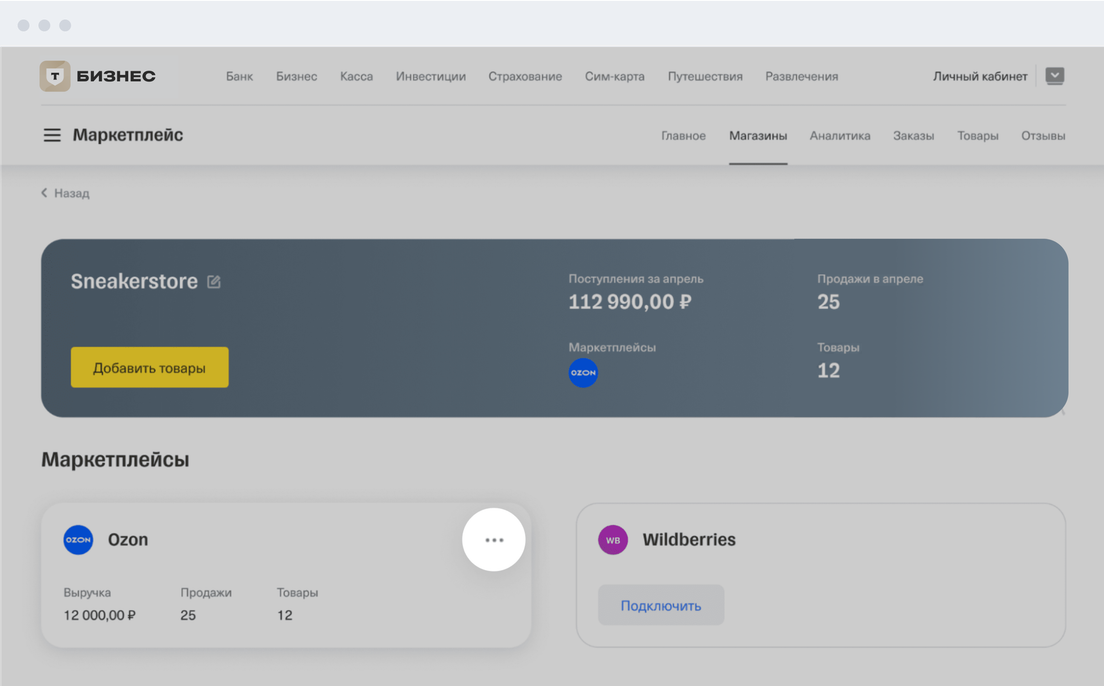Click the Ozon logo in marketplace card

click(x=78, y=540)
